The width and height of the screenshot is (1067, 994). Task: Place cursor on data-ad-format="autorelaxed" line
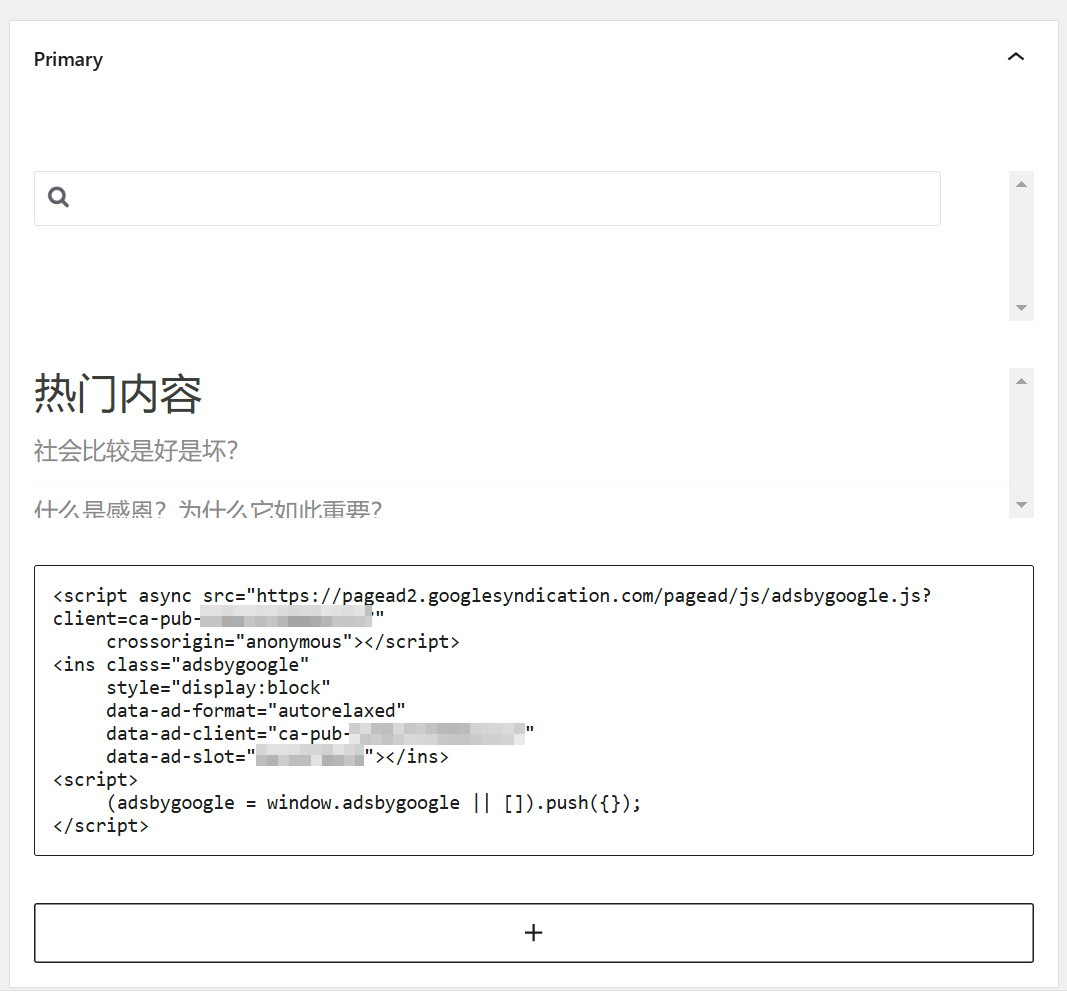coord(256,711)
